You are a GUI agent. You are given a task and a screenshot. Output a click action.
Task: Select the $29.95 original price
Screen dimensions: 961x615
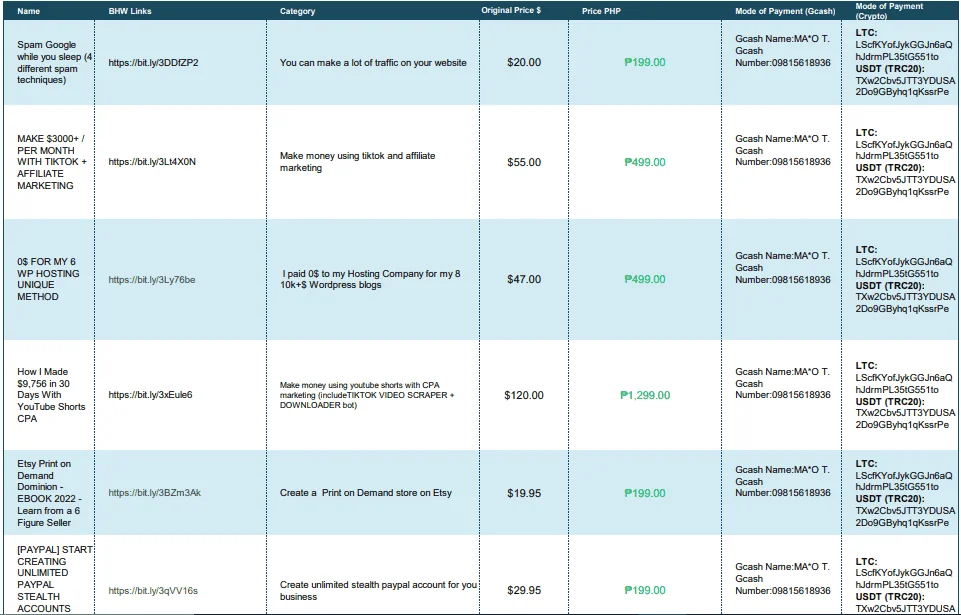524,590
